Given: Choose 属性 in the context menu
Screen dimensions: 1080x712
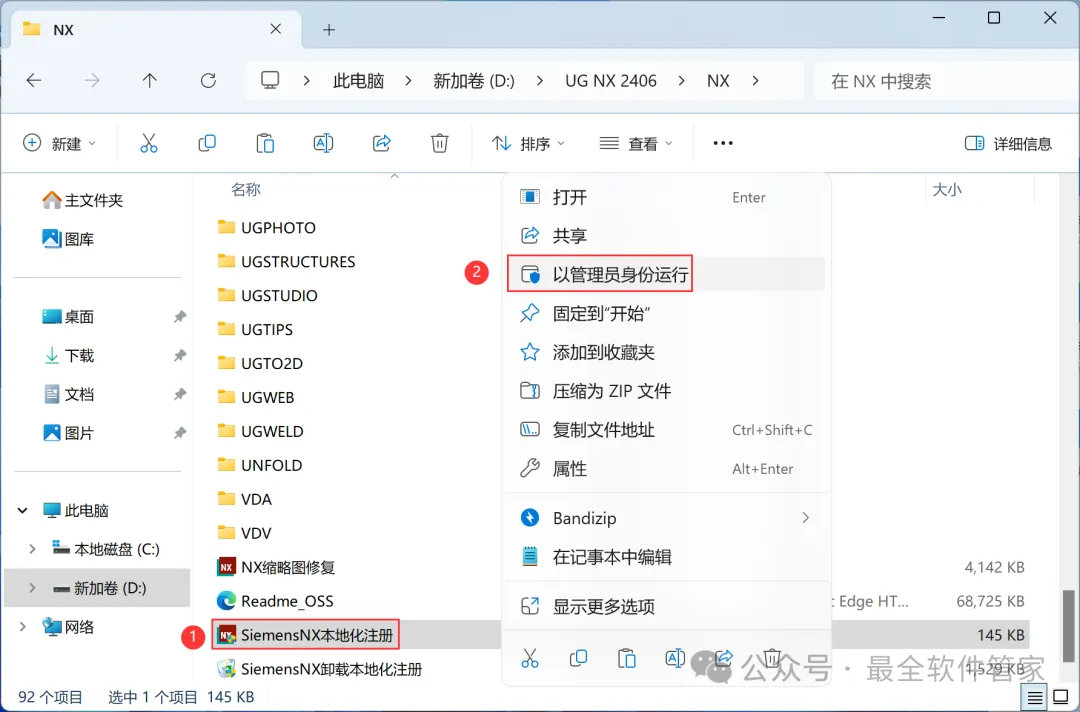Looking at the screenshot, I should (x=665, y=468).
